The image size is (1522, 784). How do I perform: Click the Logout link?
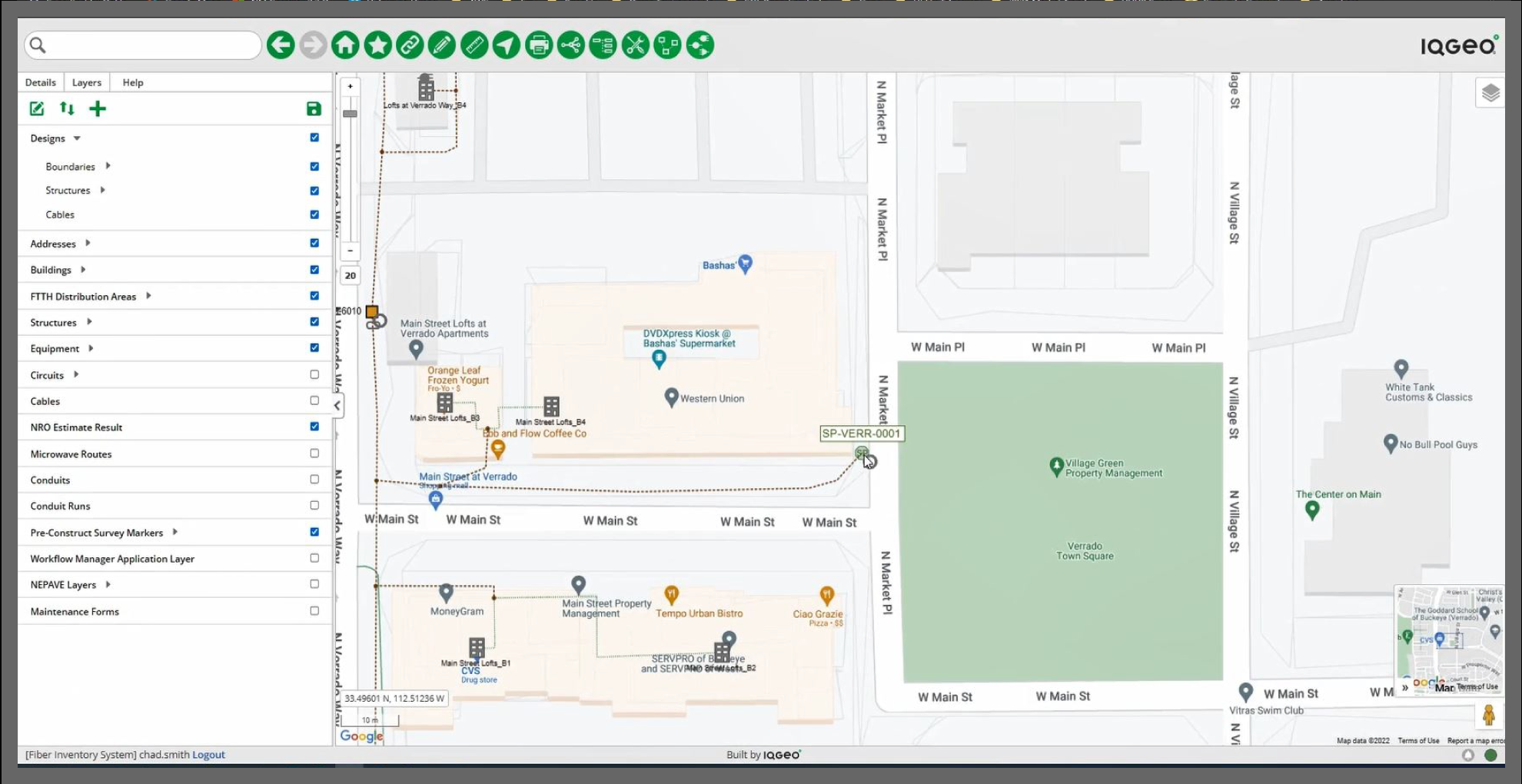208,755
